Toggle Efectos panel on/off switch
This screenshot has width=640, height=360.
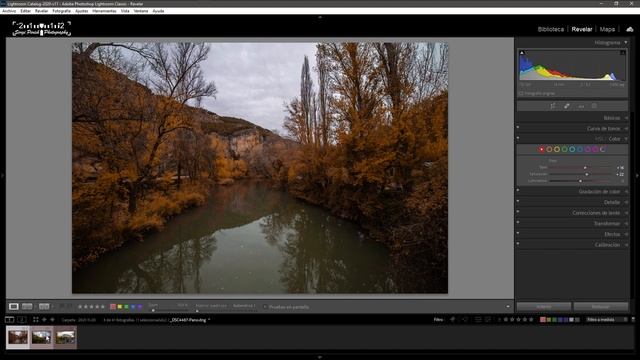(x=518, y=233)
